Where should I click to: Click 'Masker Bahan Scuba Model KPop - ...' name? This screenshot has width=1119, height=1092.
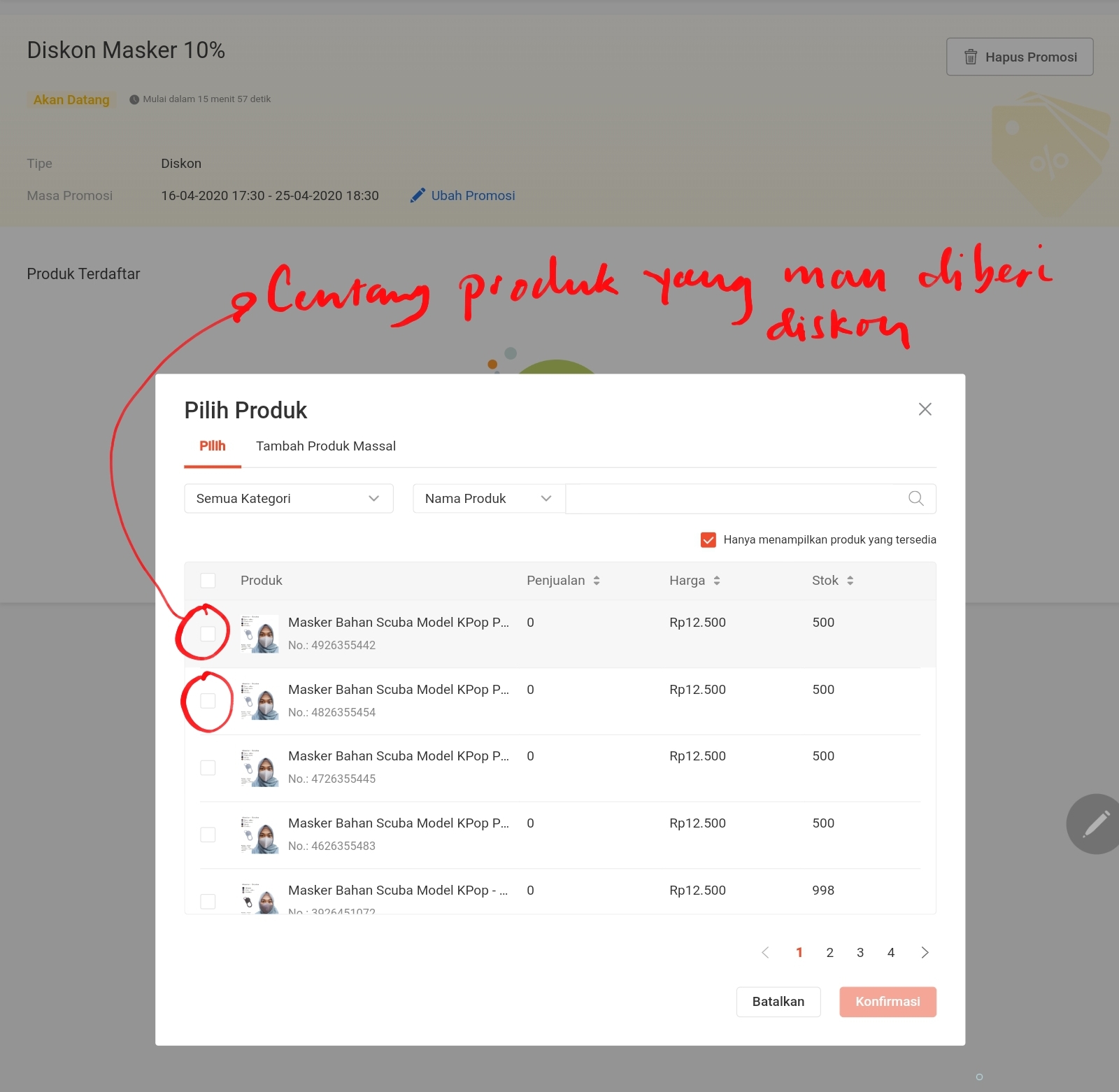point(398,890)
